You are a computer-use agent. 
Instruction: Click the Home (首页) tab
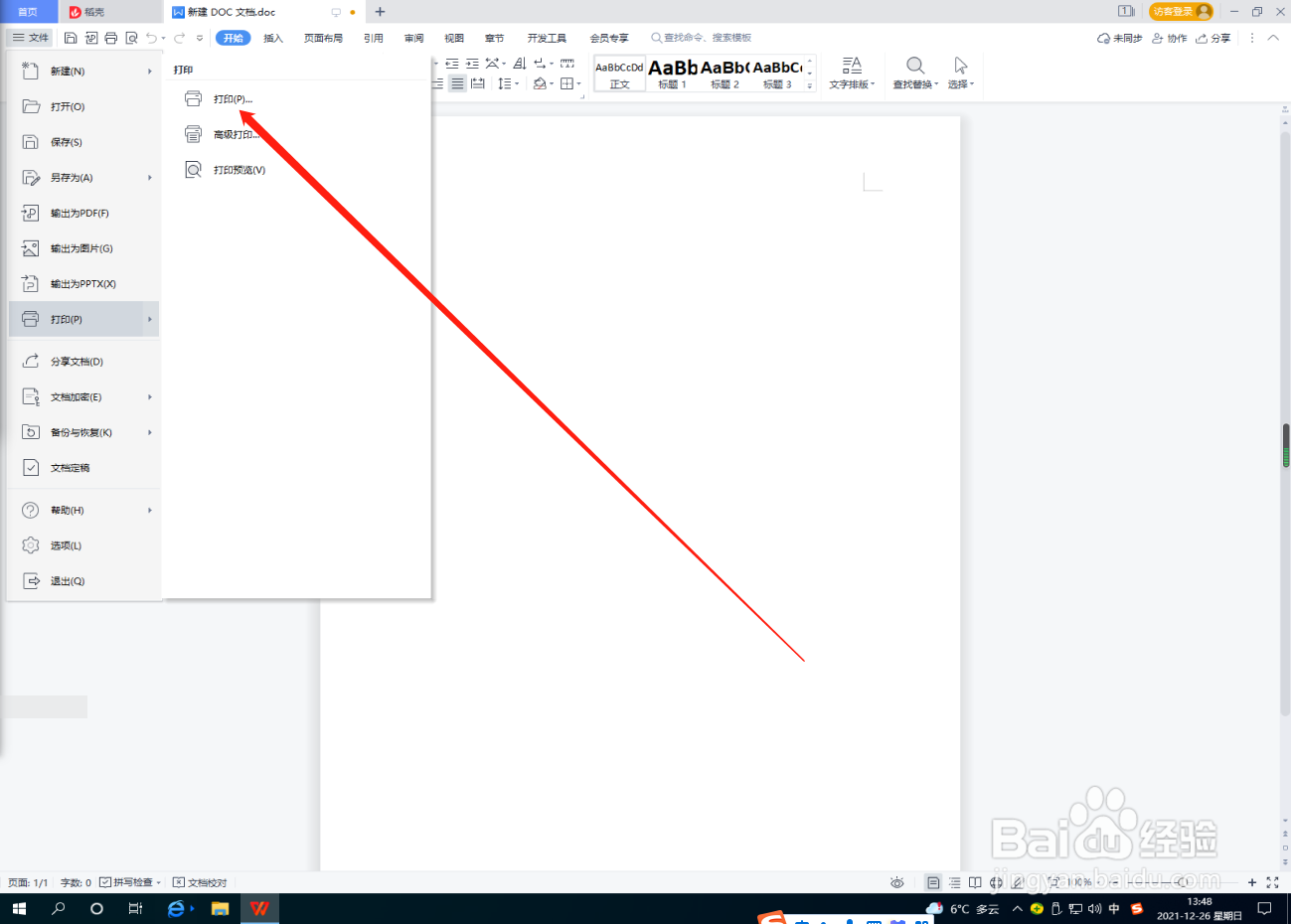coord(28,12)
